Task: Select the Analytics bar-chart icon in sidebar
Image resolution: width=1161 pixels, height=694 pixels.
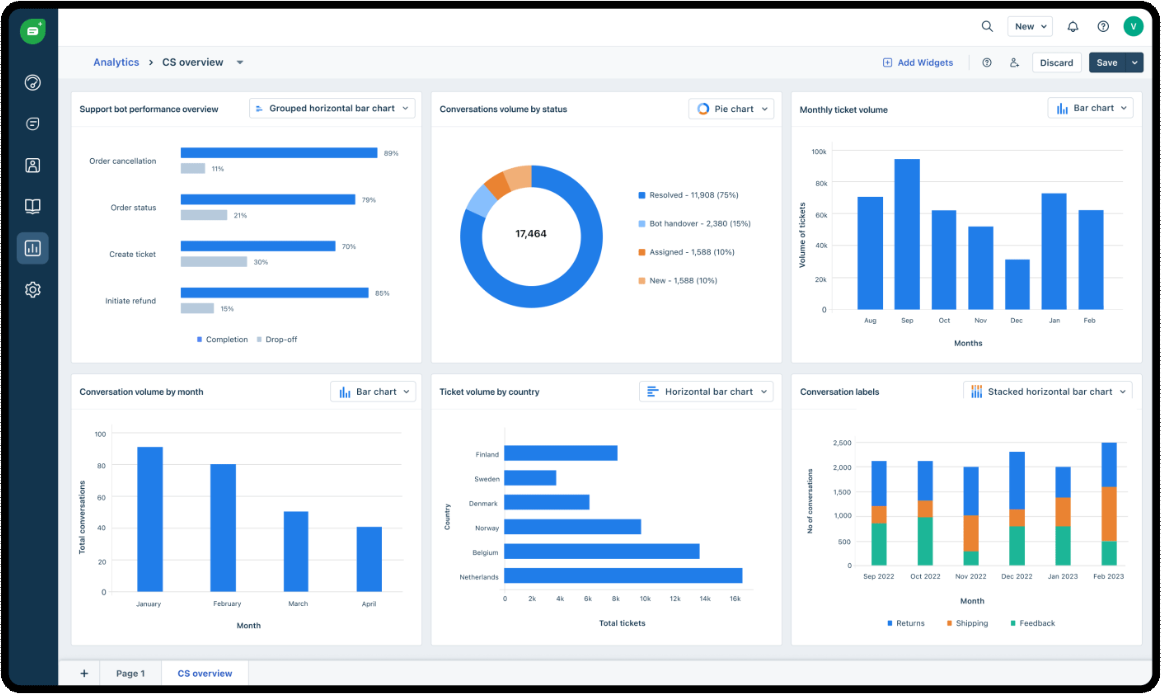Action: coord(32,247)
